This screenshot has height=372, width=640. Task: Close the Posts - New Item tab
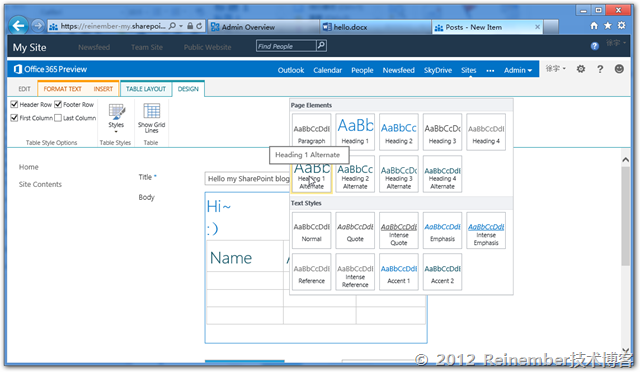[x=538, y=27]
